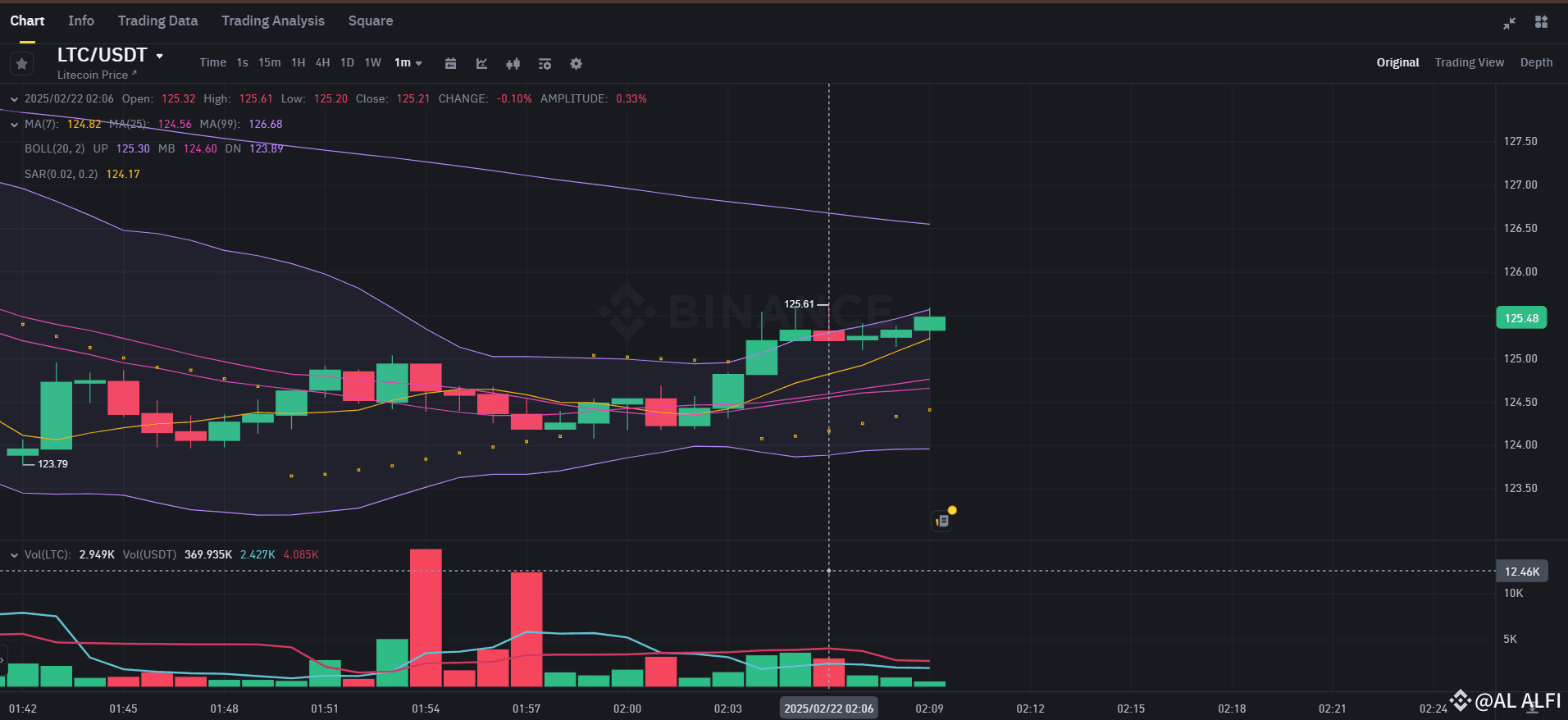Collapse the chart with the shrink arrows icon
The image size is (1568, 720).
(x=1509, y=23)
